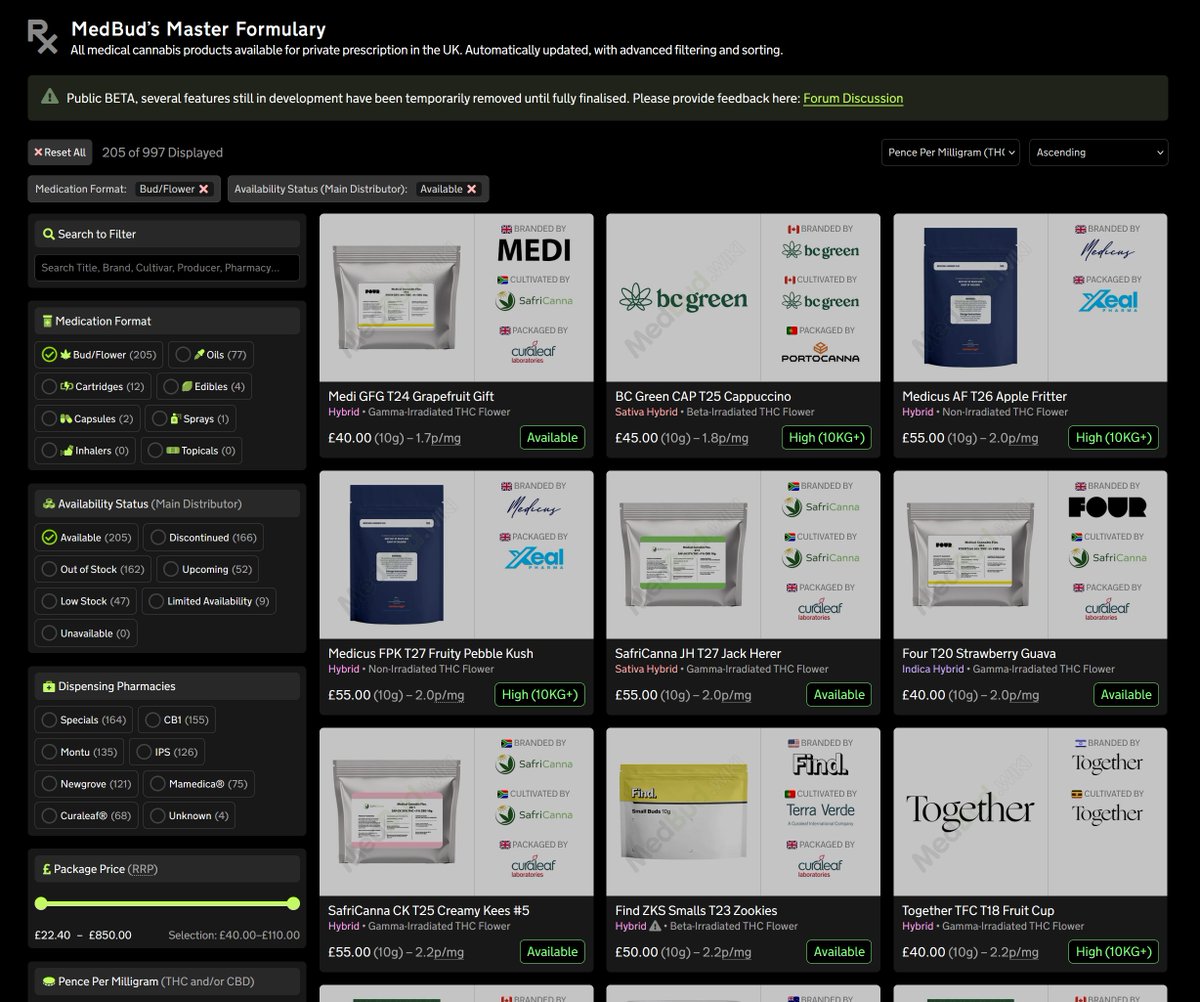
Task: Click the Rx logo icon
Action: 42,36
